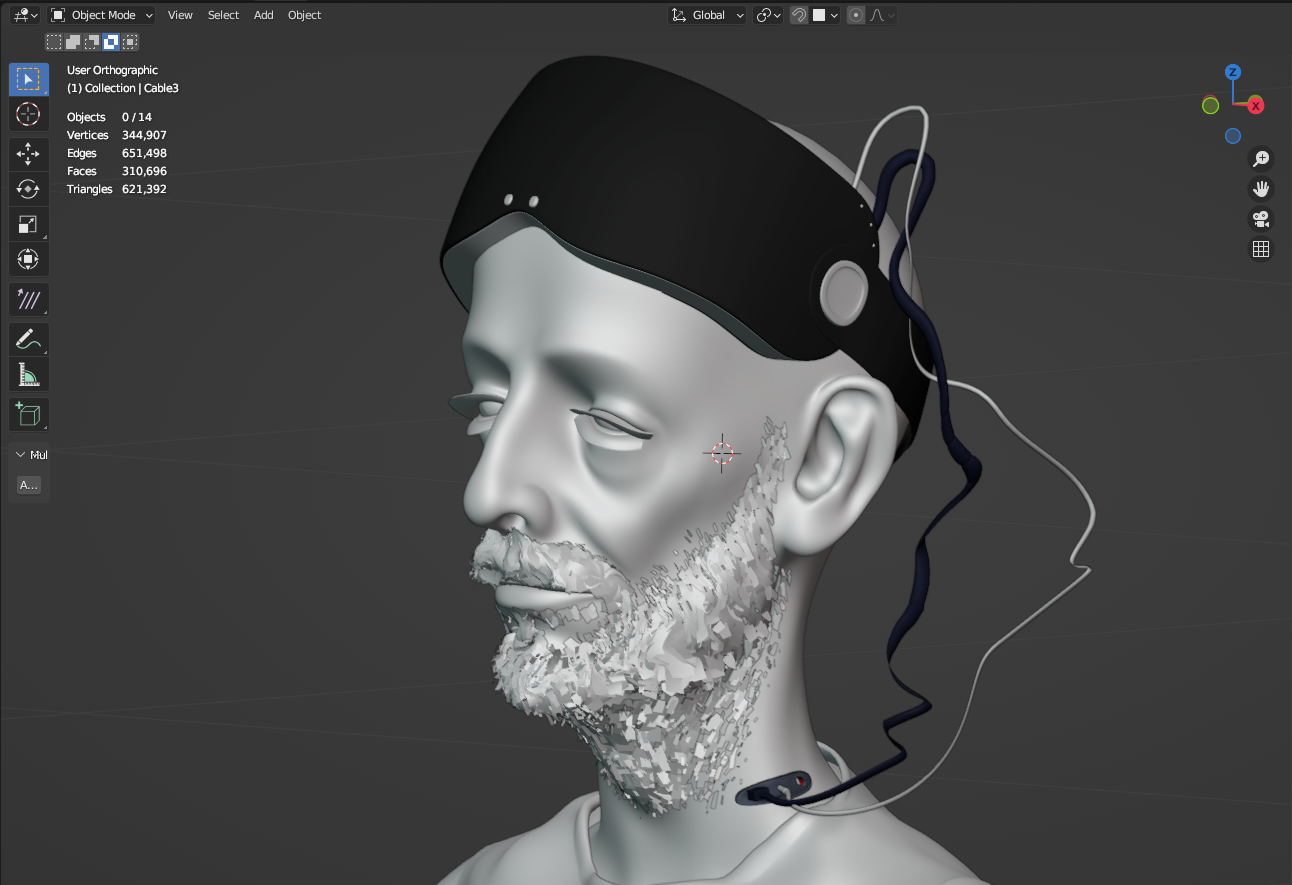Click the zoom view magnifier icon
1292x885 pixels.
[1261, 158]
